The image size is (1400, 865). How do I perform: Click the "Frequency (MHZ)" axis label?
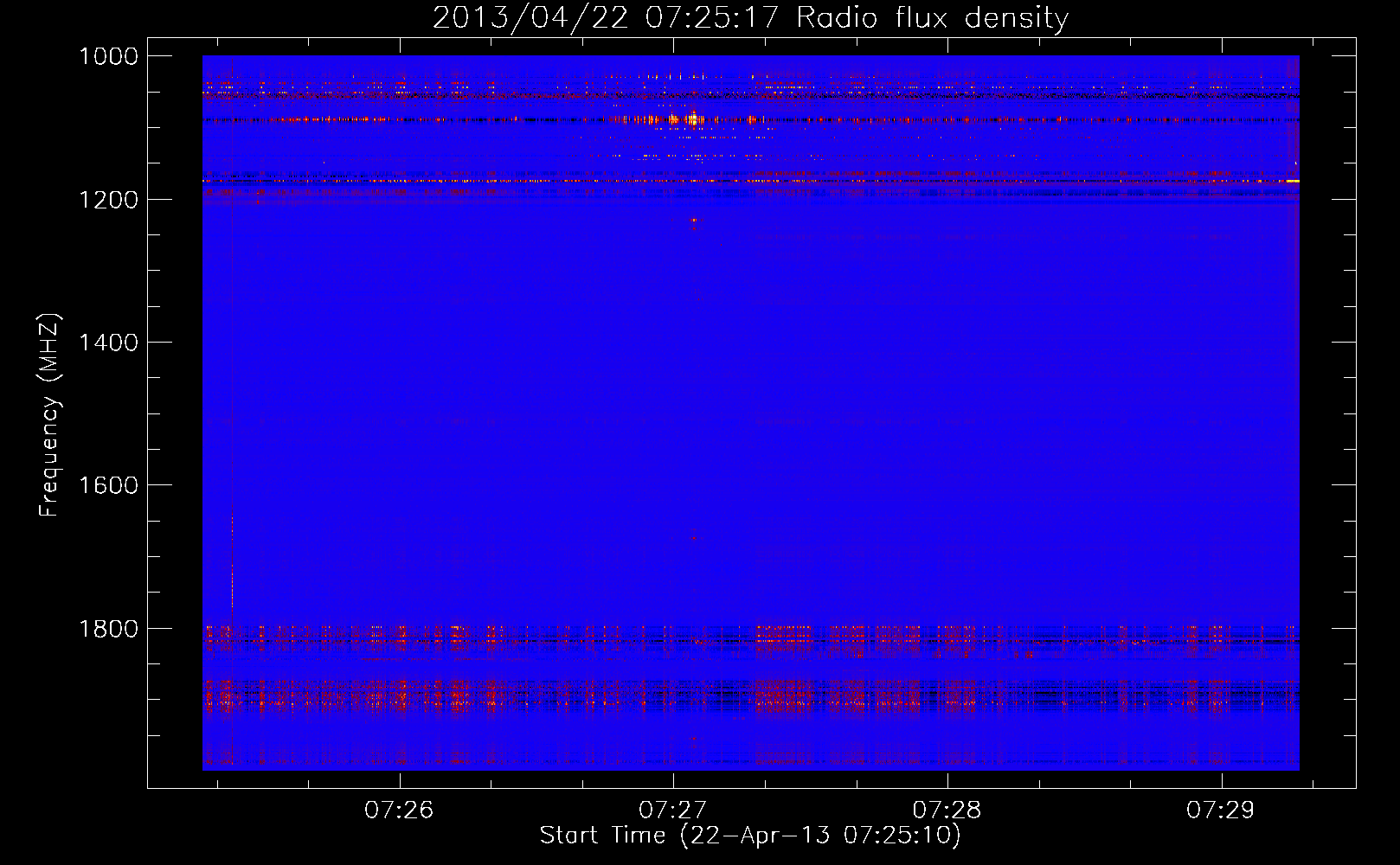[x=49, y=415]
